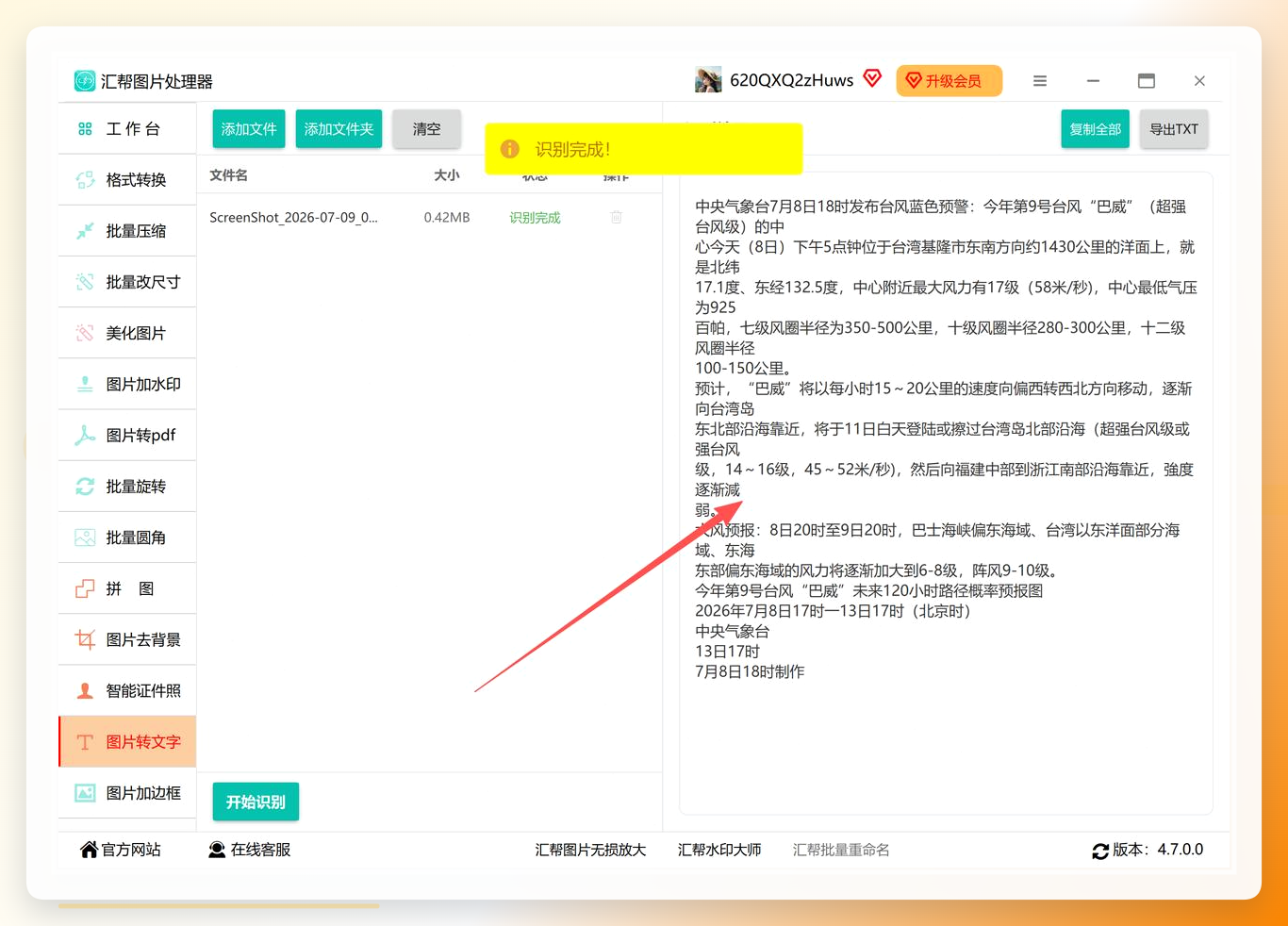Click the 图片加边框 border icon
1288x926 pixels.
coord(85,793)
